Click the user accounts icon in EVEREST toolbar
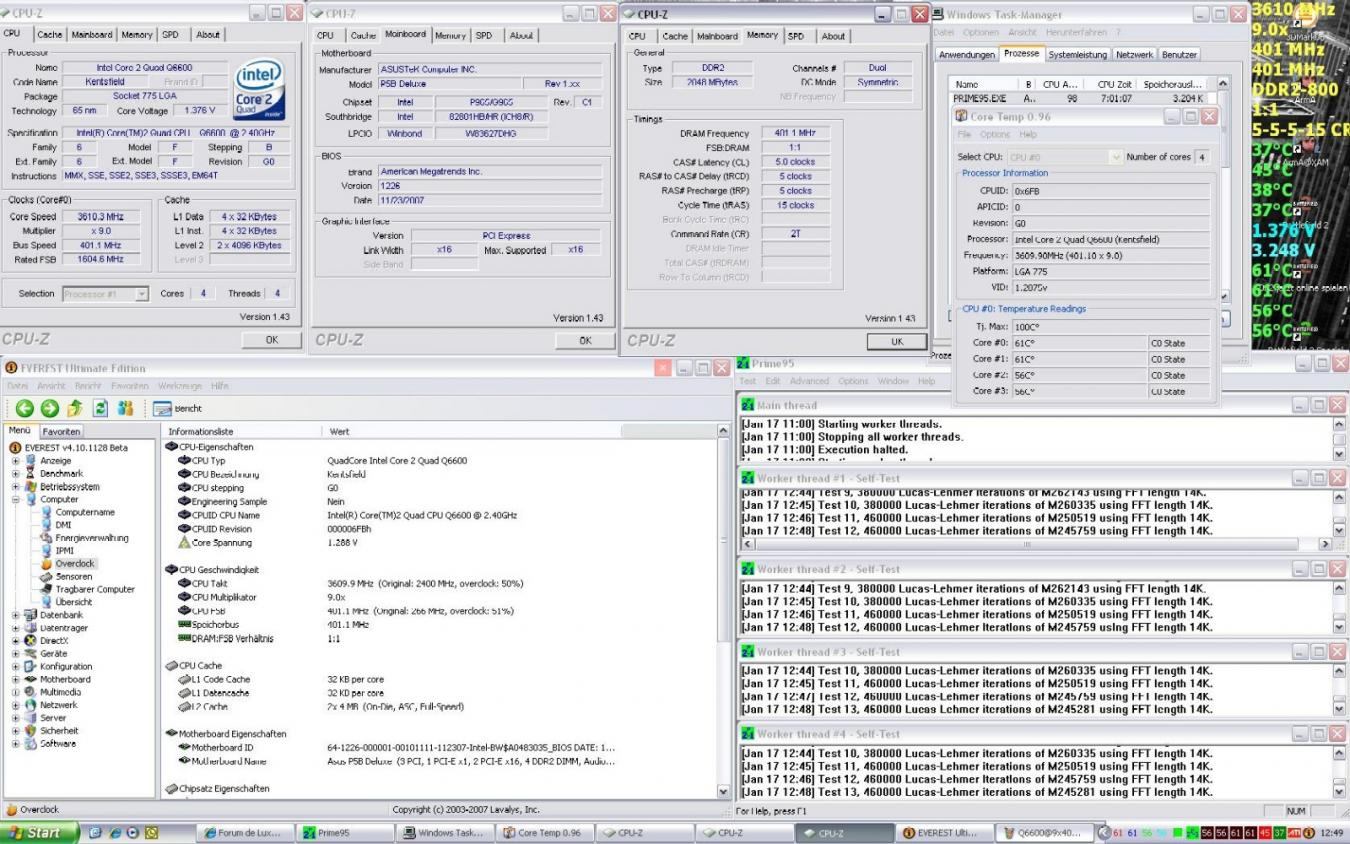1350x844 pixels. [126, 408]
